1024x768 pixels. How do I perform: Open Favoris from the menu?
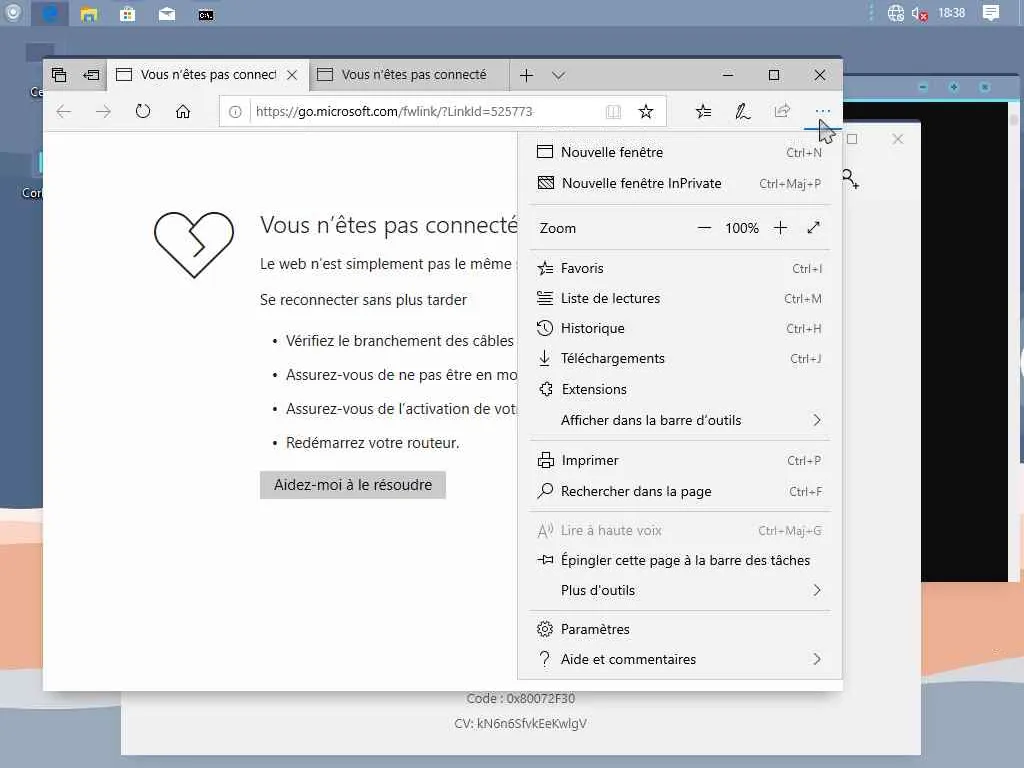pos(679,268)
